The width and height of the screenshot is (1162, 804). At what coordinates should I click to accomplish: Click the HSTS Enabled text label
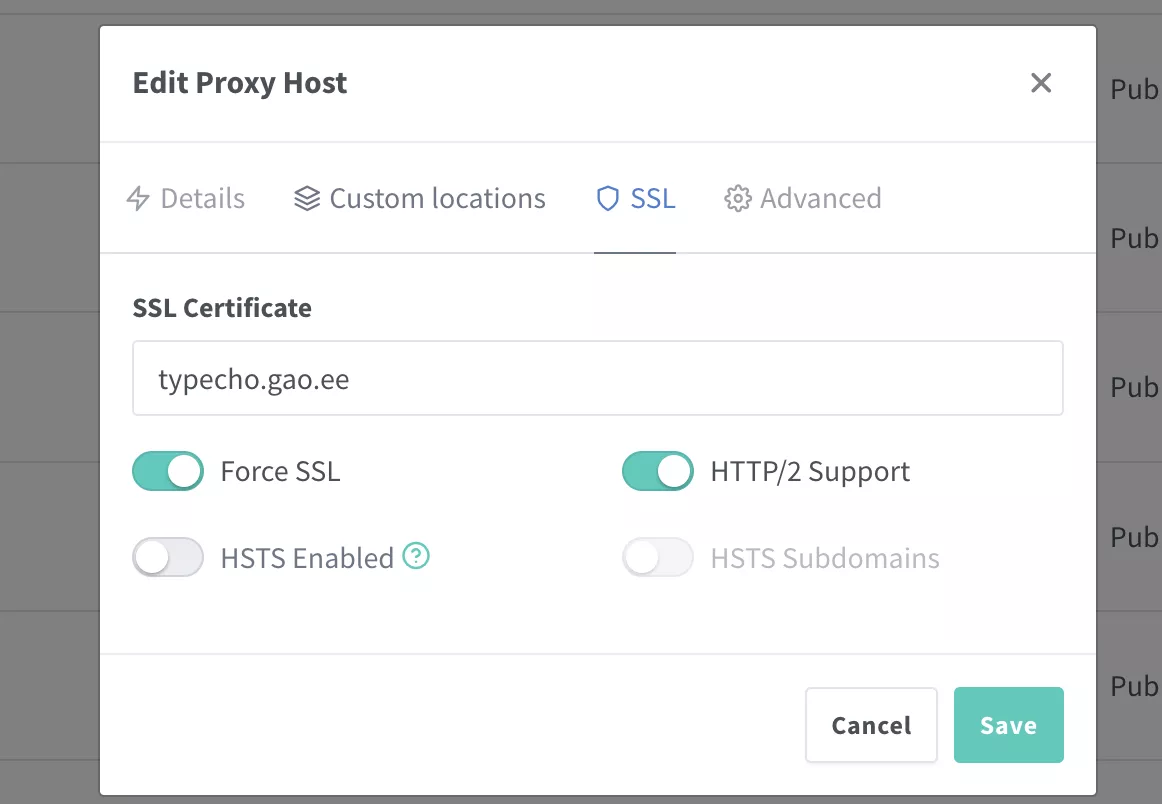click(307, 558)
